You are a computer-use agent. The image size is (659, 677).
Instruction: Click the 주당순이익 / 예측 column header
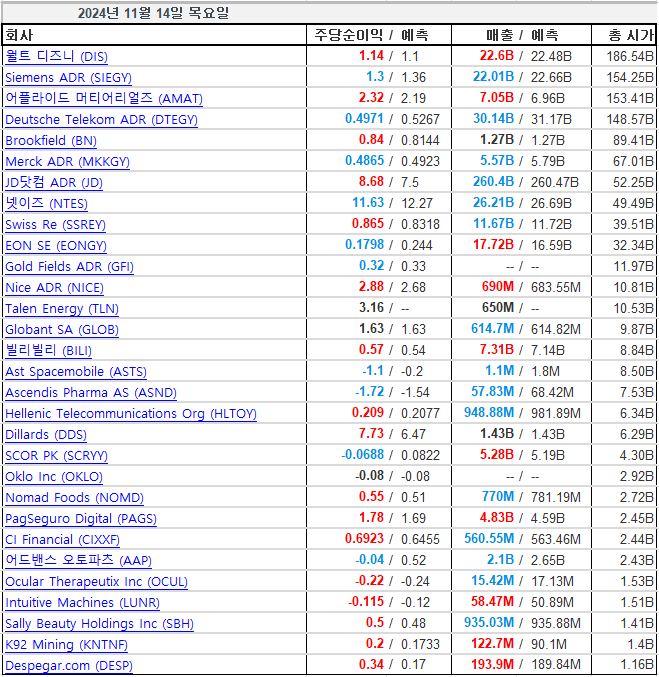[371, 35]
